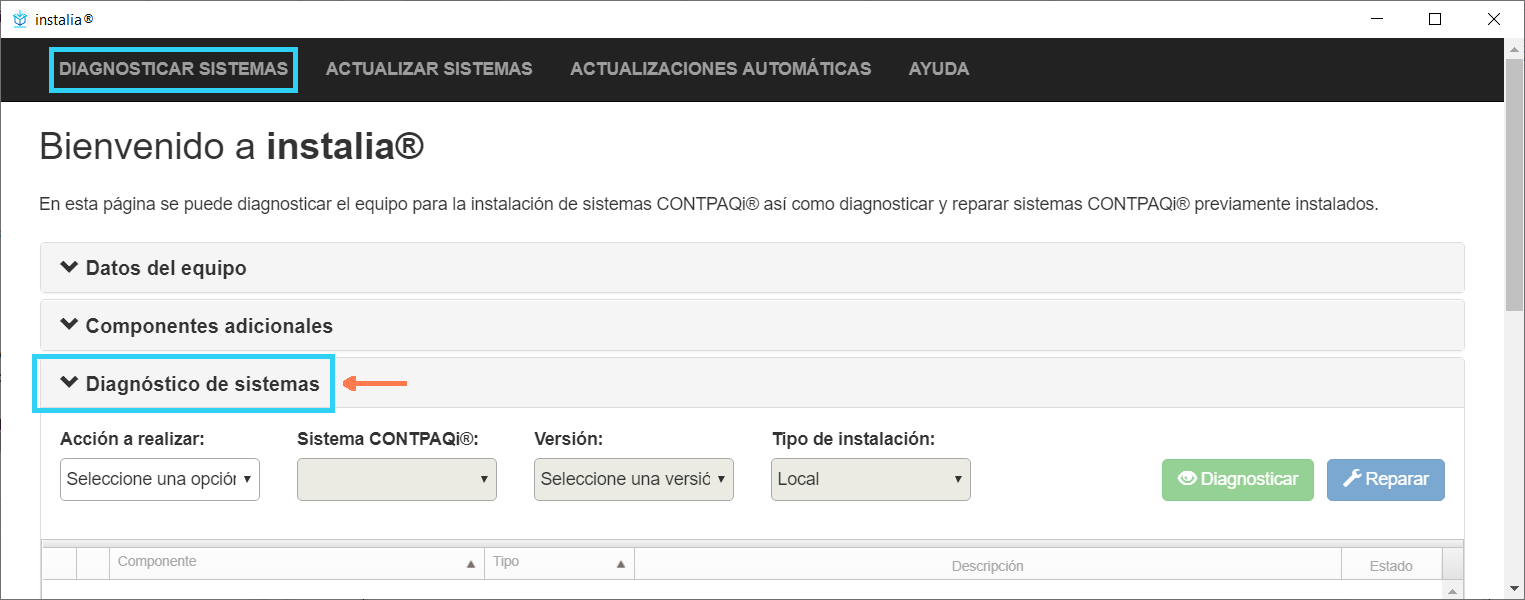This screenshot has height=600, width=1525.
Task: Open the Ayuda menu item
Action: pos(938,69)
